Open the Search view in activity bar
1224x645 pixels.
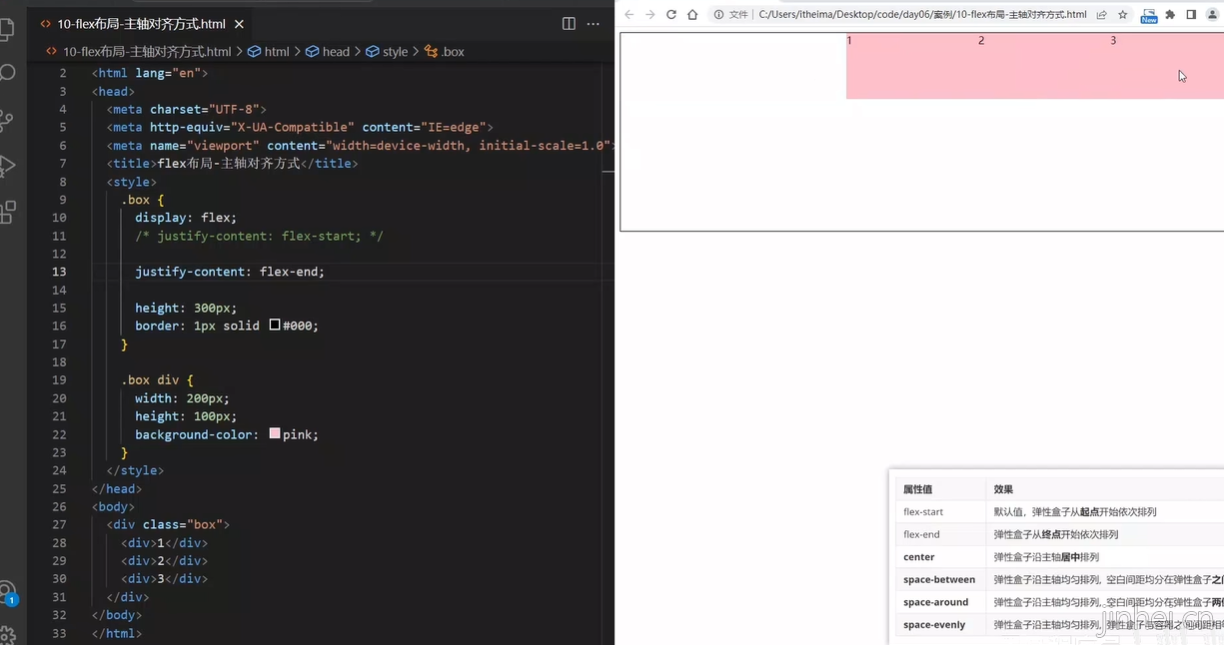click(x=7, y=73)
